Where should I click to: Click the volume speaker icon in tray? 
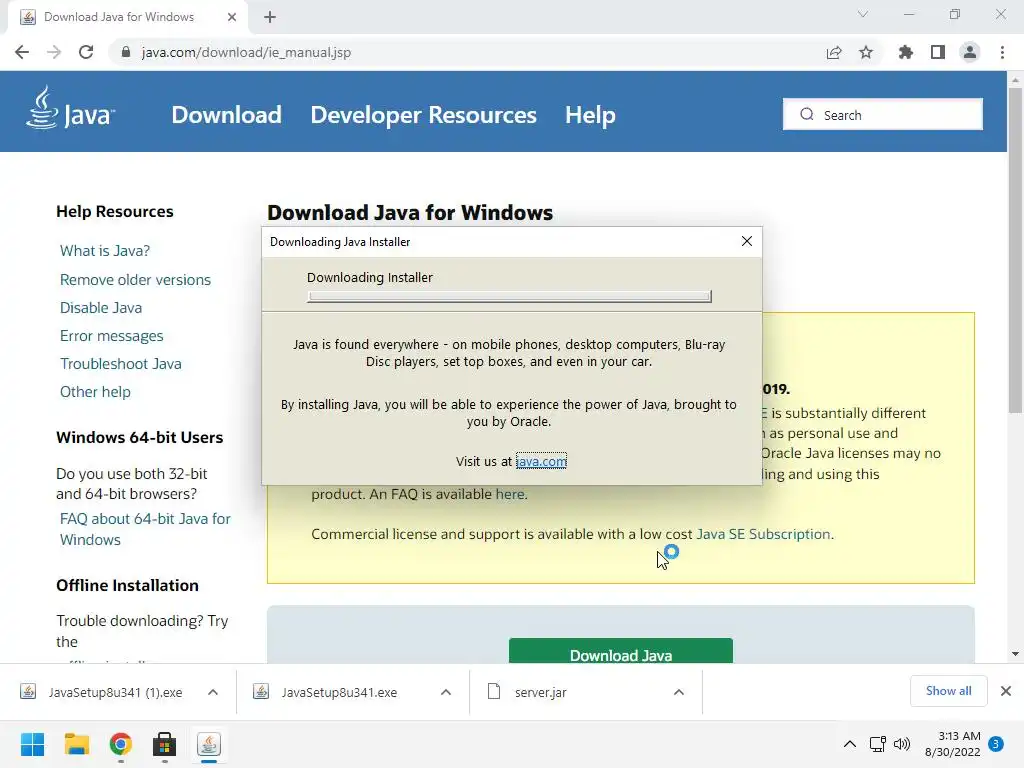902,744
